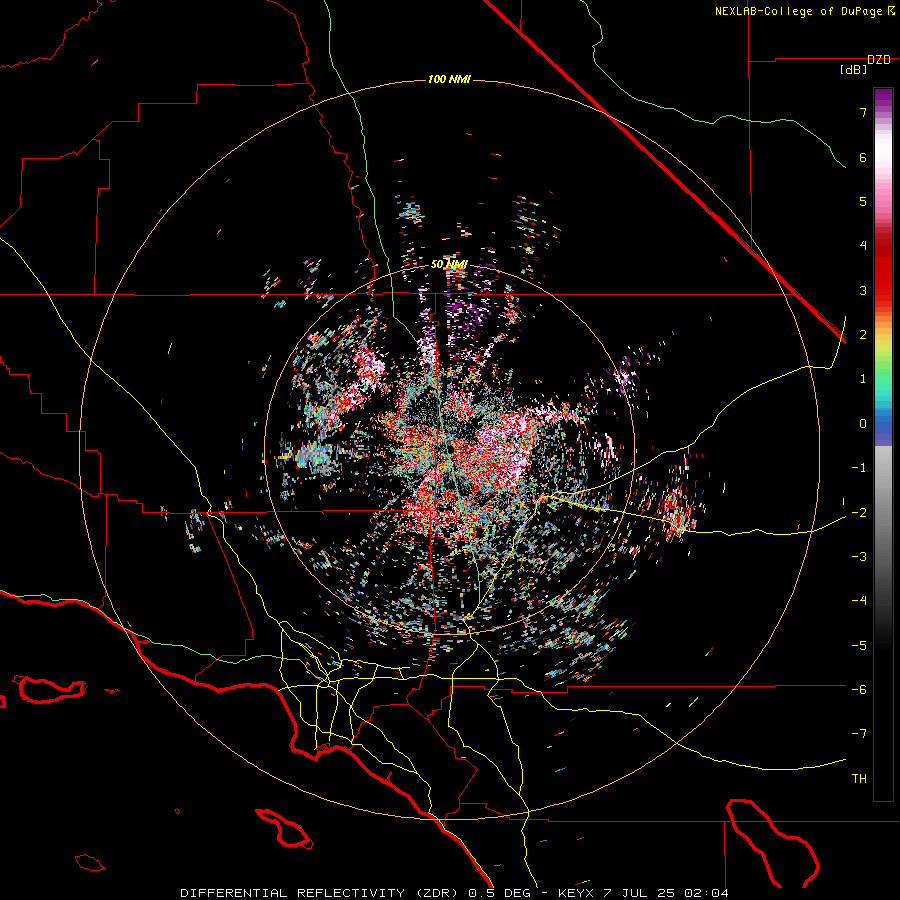
Task: Click the -7 value on the color scale
Action: click(859, 734)
